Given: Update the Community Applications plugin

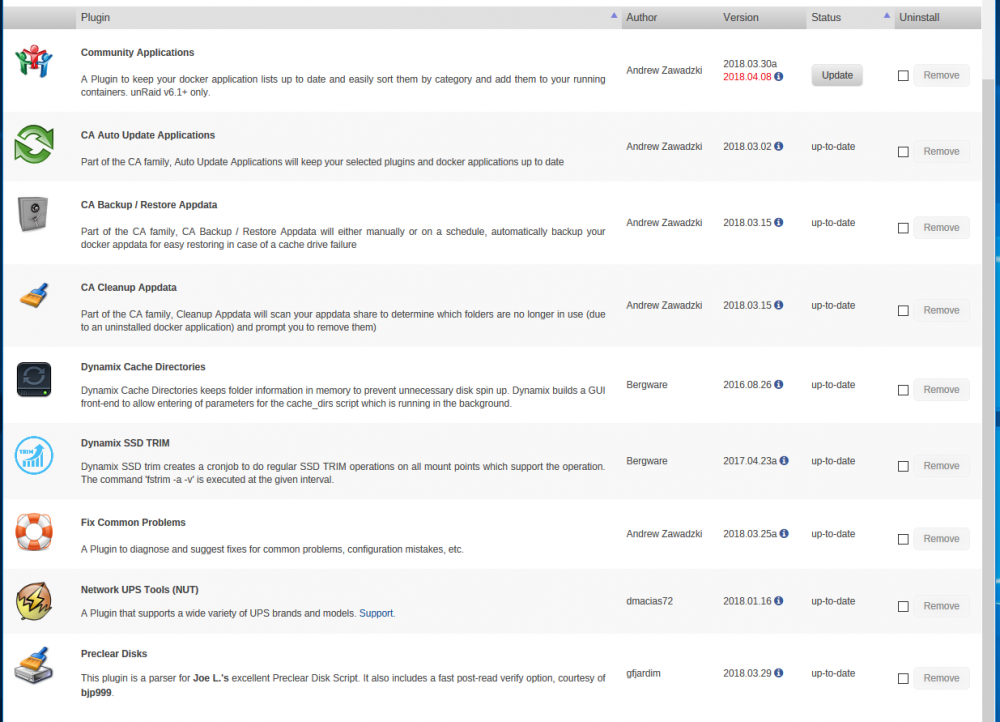Looking at the screenshot, I should [x=837, y=75].
